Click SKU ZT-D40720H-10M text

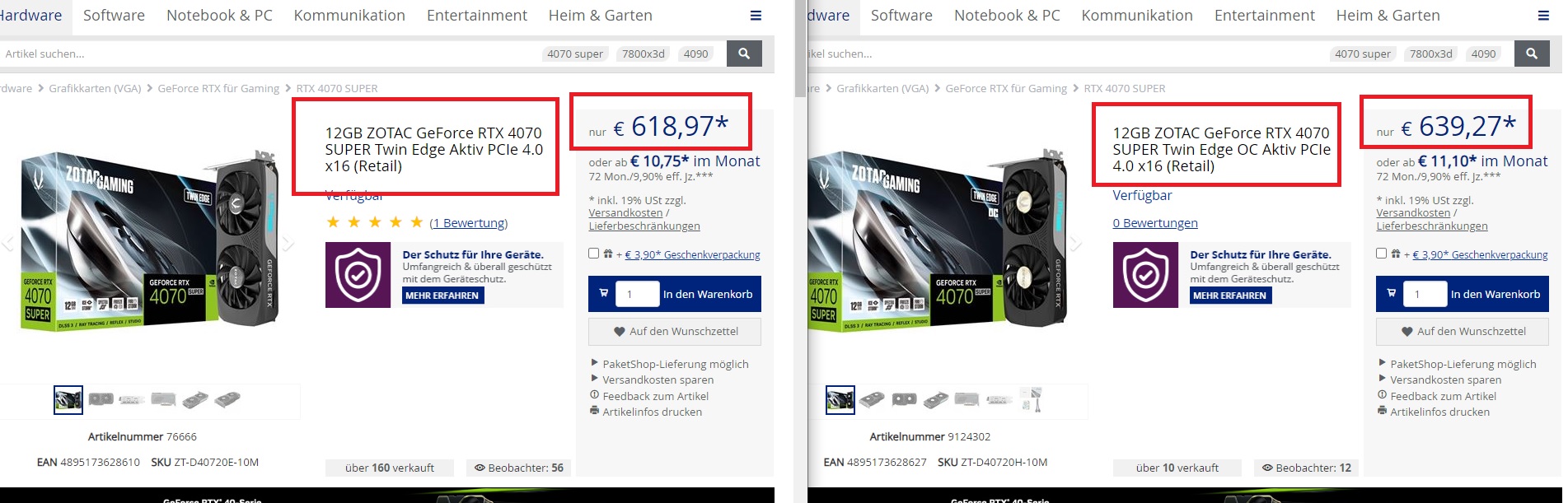[x=993, y=463]
